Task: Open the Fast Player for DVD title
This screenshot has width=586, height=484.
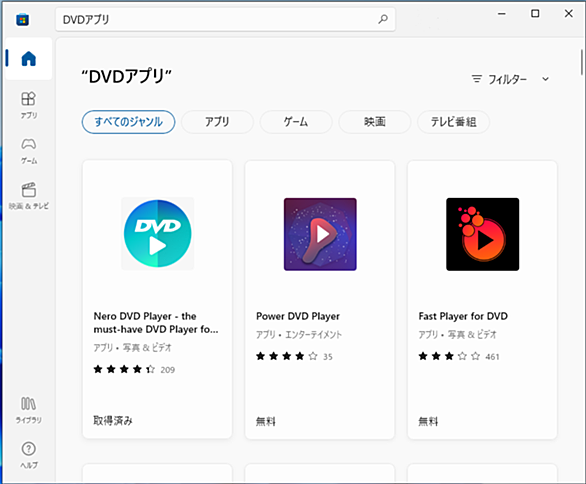Action: 463,316
